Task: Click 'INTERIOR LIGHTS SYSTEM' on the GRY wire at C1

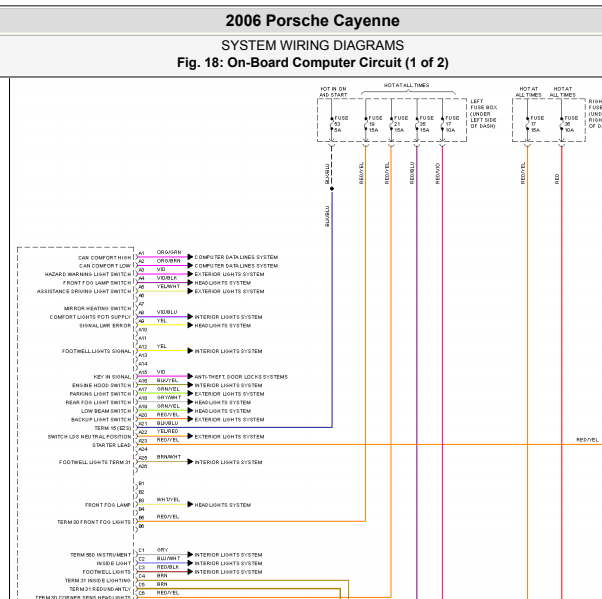Action: point(228,555)
